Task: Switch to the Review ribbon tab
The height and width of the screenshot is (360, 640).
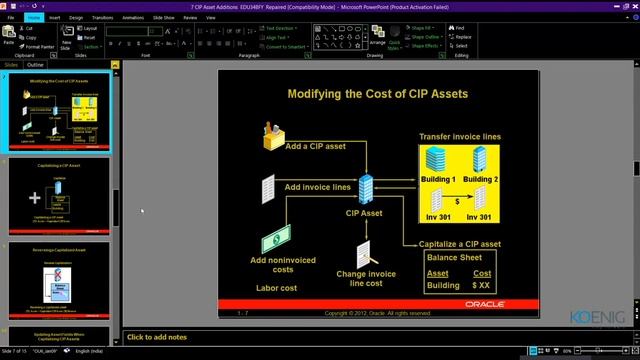Action: (x=190, y=18)
